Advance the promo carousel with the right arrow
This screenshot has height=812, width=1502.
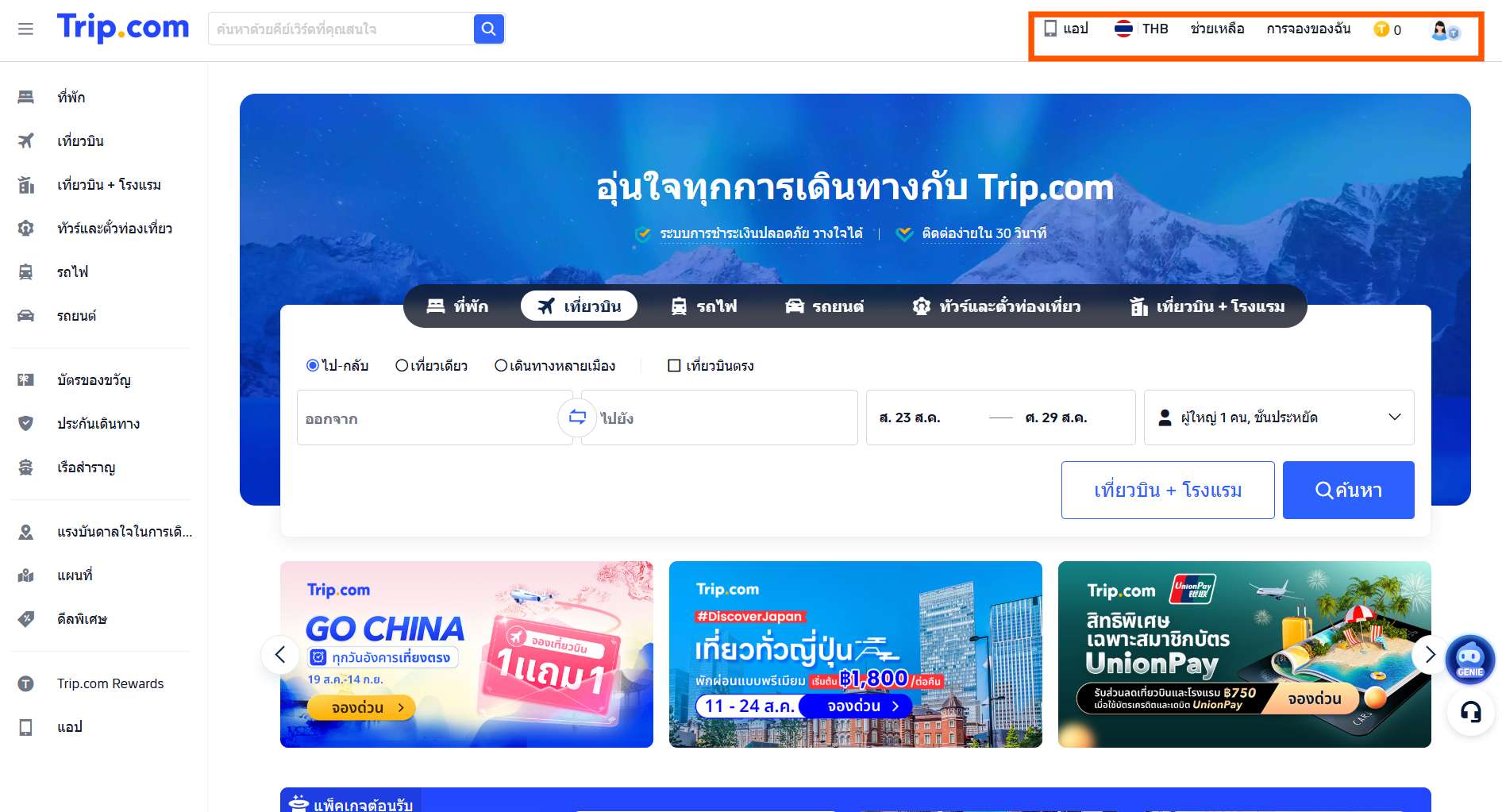click(1431, 655)
